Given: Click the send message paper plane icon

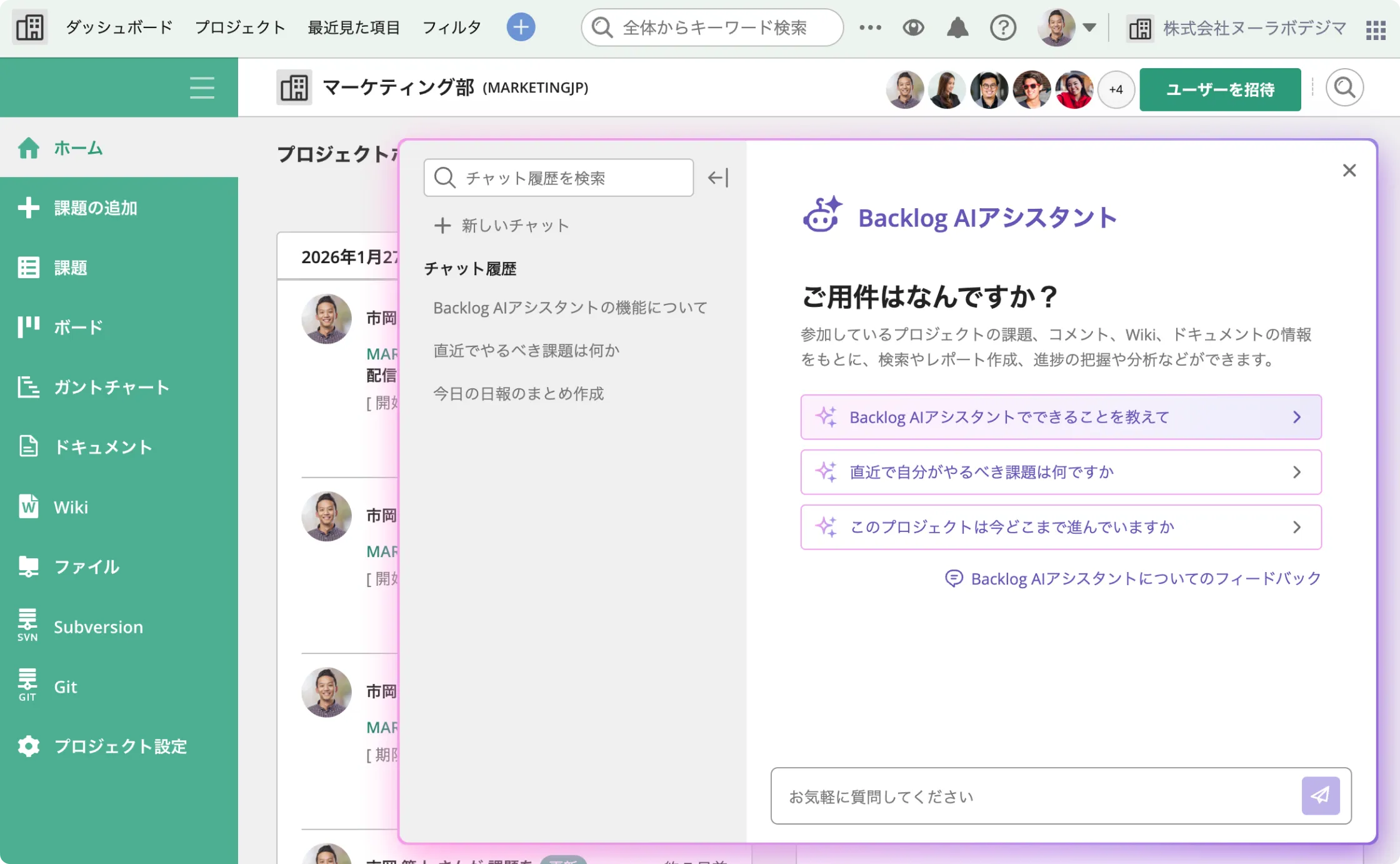Looking at the screenshot, I should 1320,796.
